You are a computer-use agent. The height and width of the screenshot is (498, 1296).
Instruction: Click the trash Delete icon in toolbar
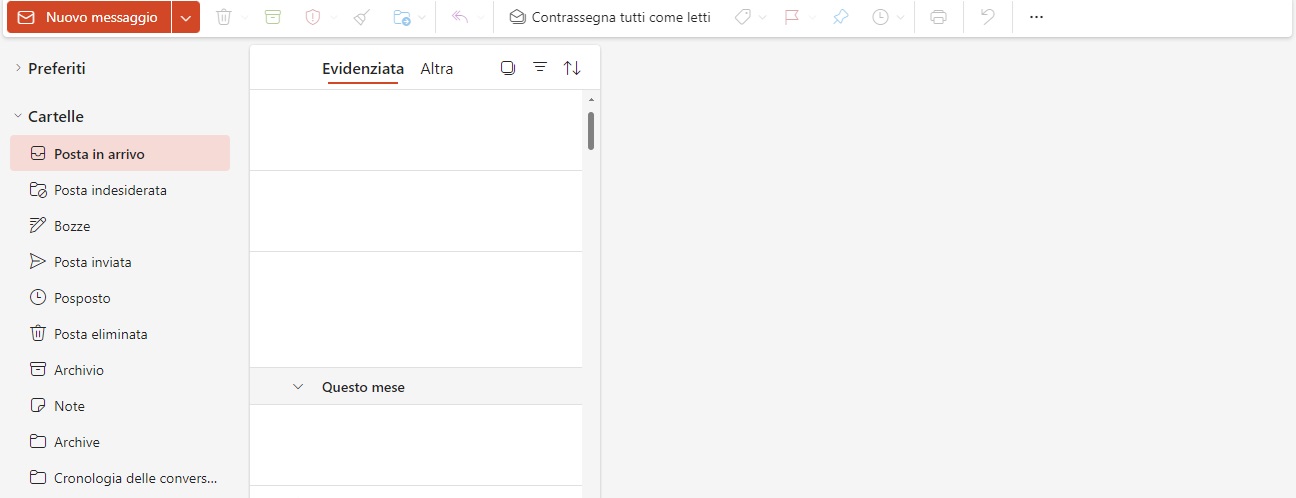(224, 17)
